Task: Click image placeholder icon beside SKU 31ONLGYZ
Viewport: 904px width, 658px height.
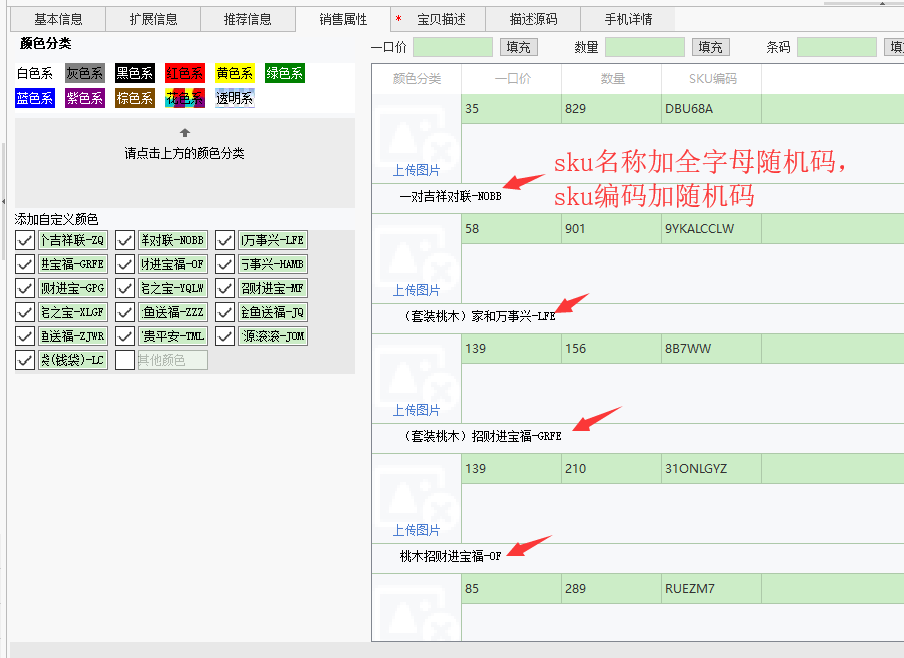Action: pos(416,495)
